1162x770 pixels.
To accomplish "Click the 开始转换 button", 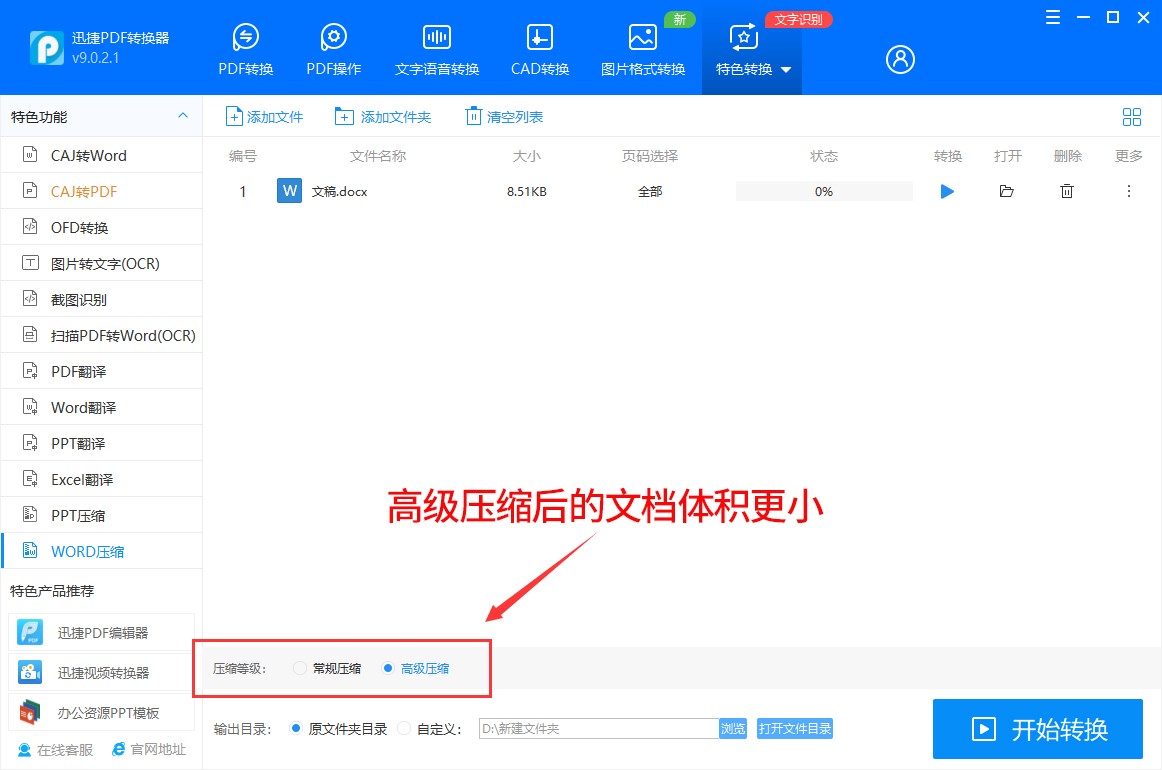I will 1037,729.
